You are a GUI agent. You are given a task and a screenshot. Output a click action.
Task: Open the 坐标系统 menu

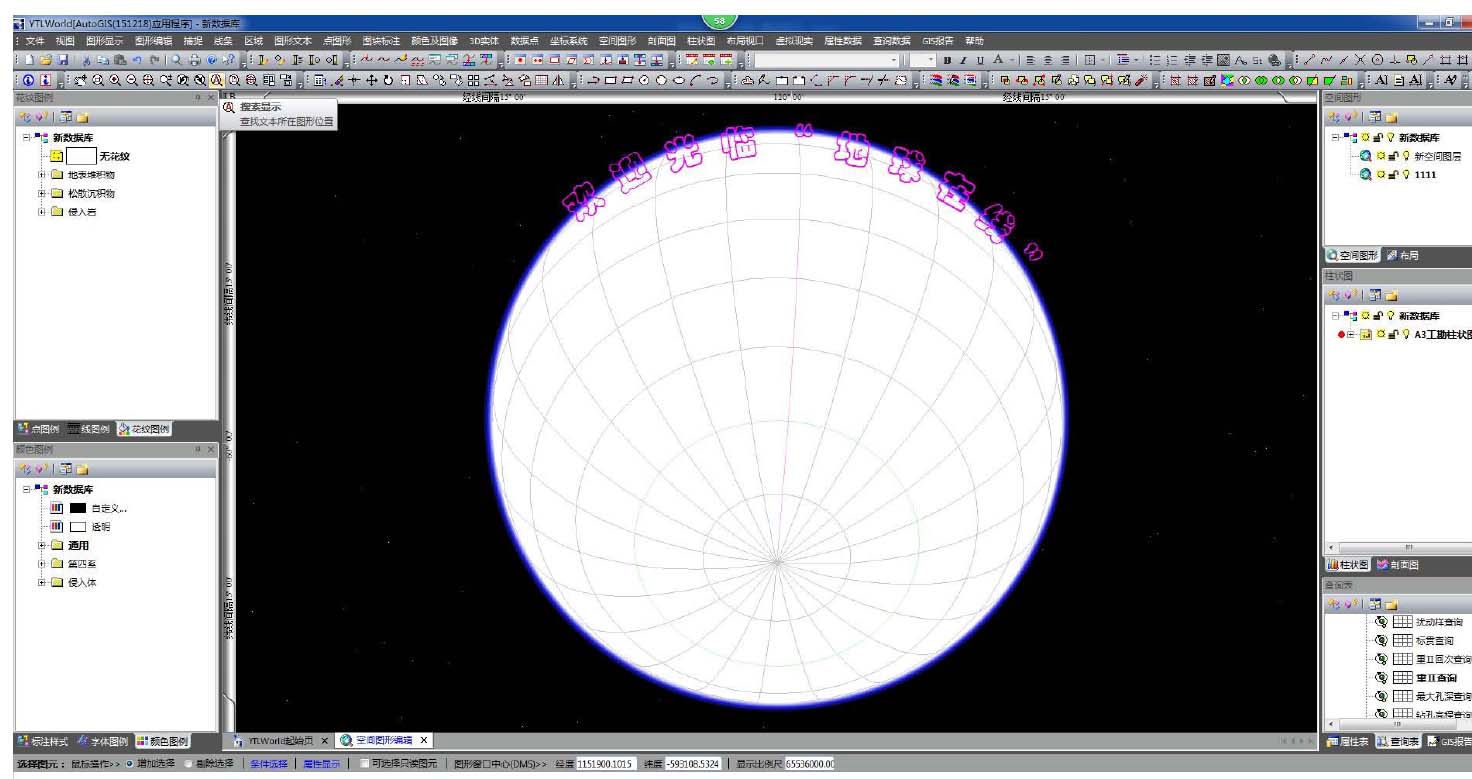568,41
